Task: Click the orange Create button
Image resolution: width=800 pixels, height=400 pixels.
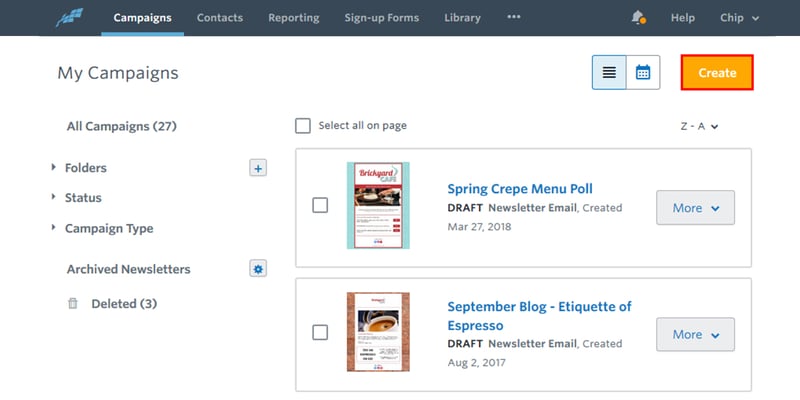Action: (x=717, y=72)
